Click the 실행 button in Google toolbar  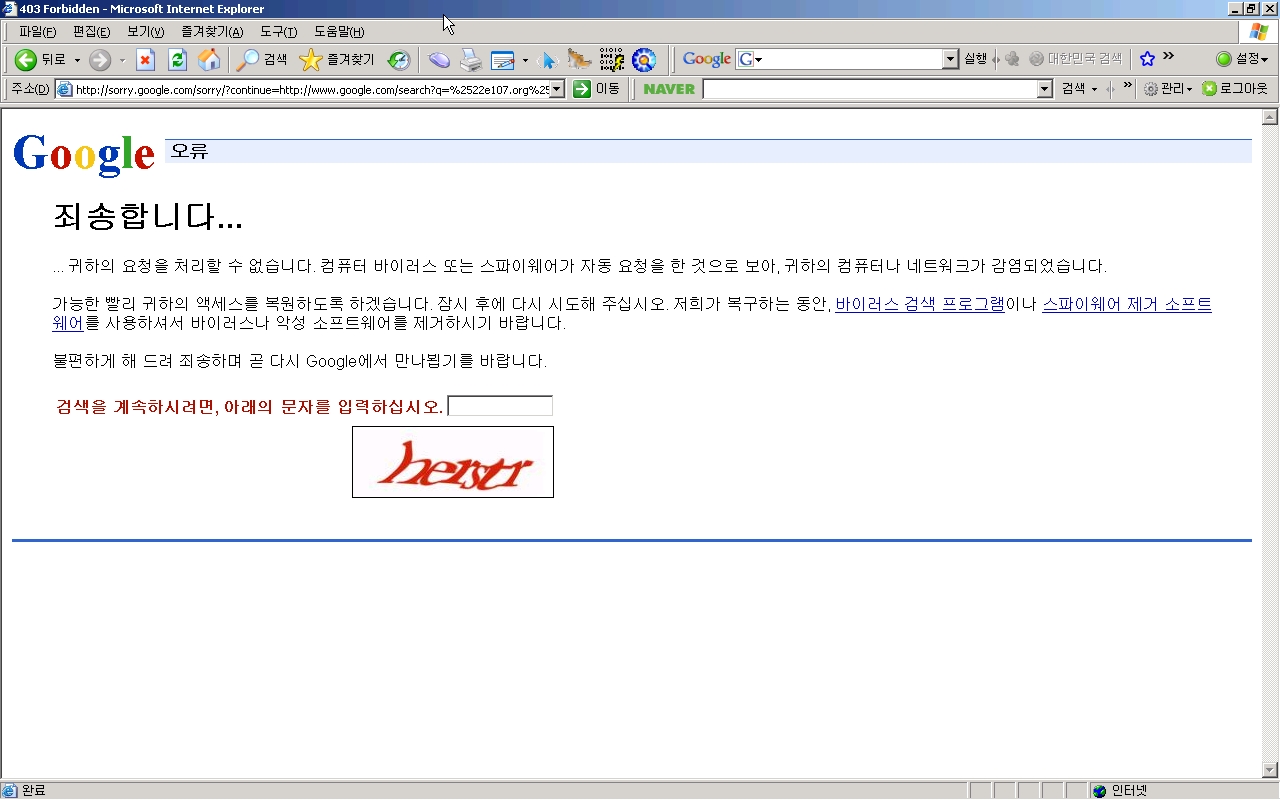pyautogui.click(x=975, y=59)
